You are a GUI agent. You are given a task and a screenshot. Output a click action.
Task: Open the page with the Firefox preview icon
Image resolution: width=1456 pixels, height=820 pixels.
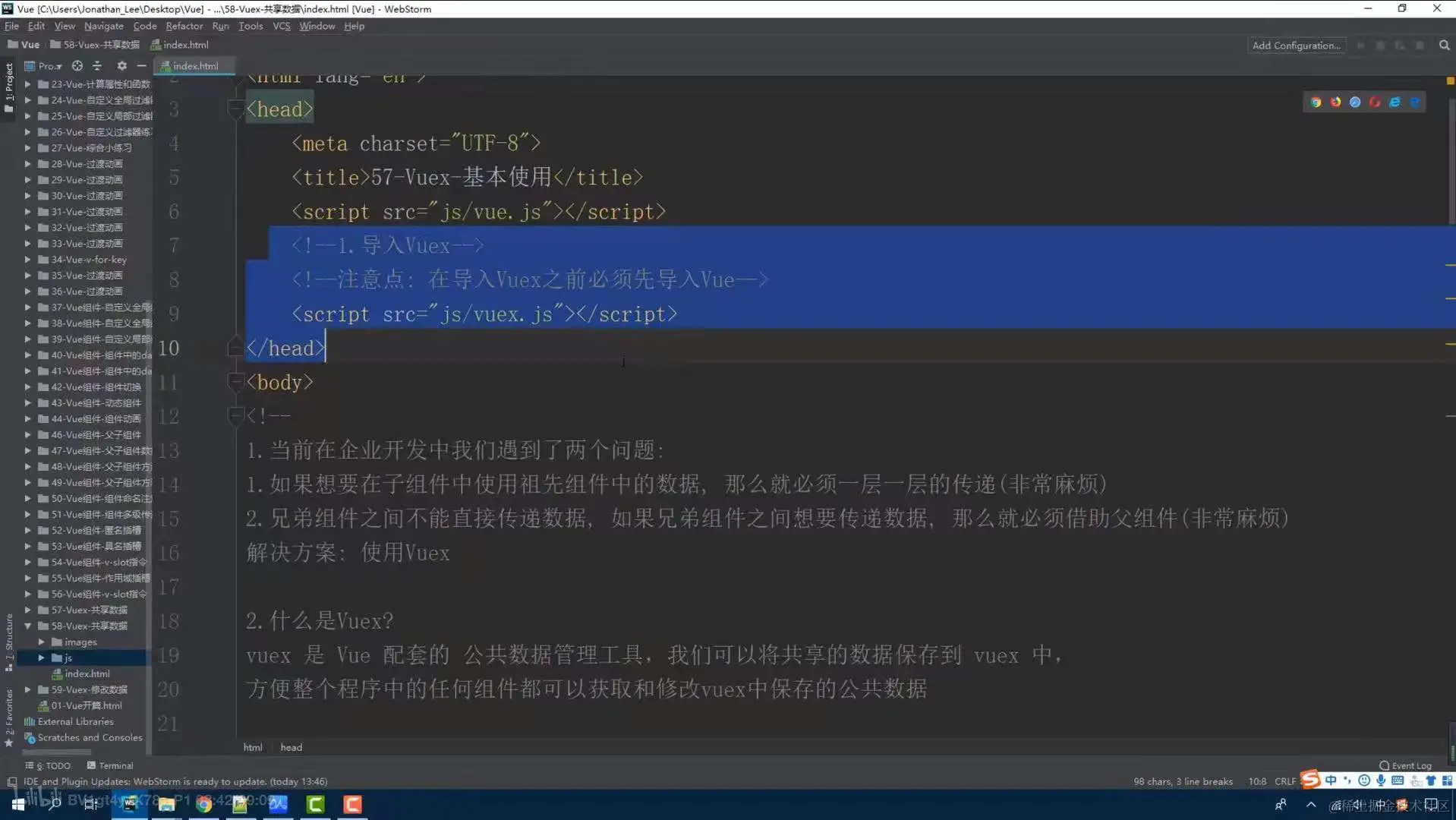(1336, 102)
